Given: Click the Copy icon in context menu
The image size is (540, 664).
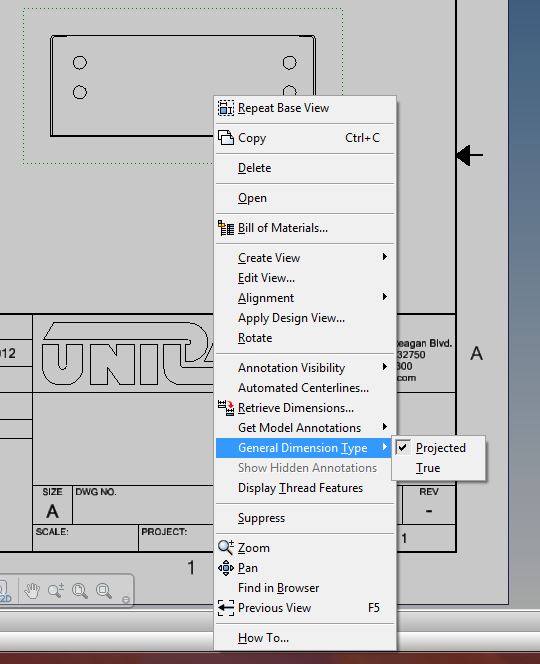Looking at the screenshot, I should click(226, 138).
